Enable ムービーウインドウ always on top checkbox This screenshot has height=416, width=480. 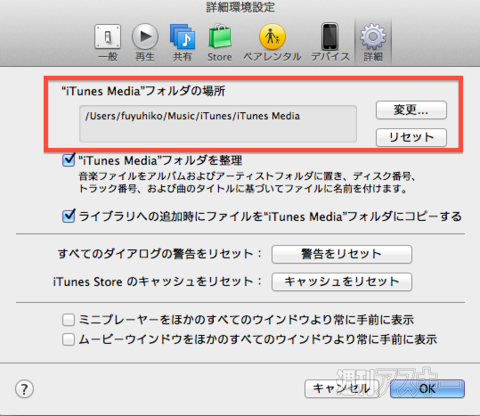[68, 340]
